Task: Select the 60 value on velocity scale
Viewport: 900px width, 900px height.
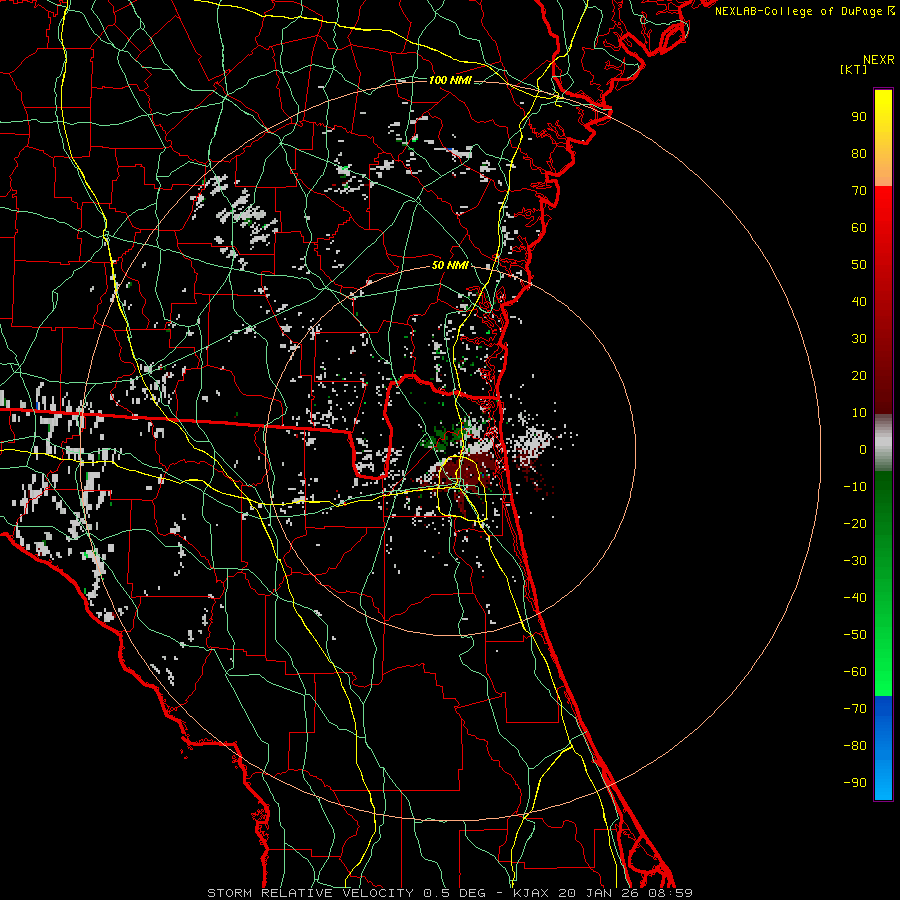Action: [859, 228]
